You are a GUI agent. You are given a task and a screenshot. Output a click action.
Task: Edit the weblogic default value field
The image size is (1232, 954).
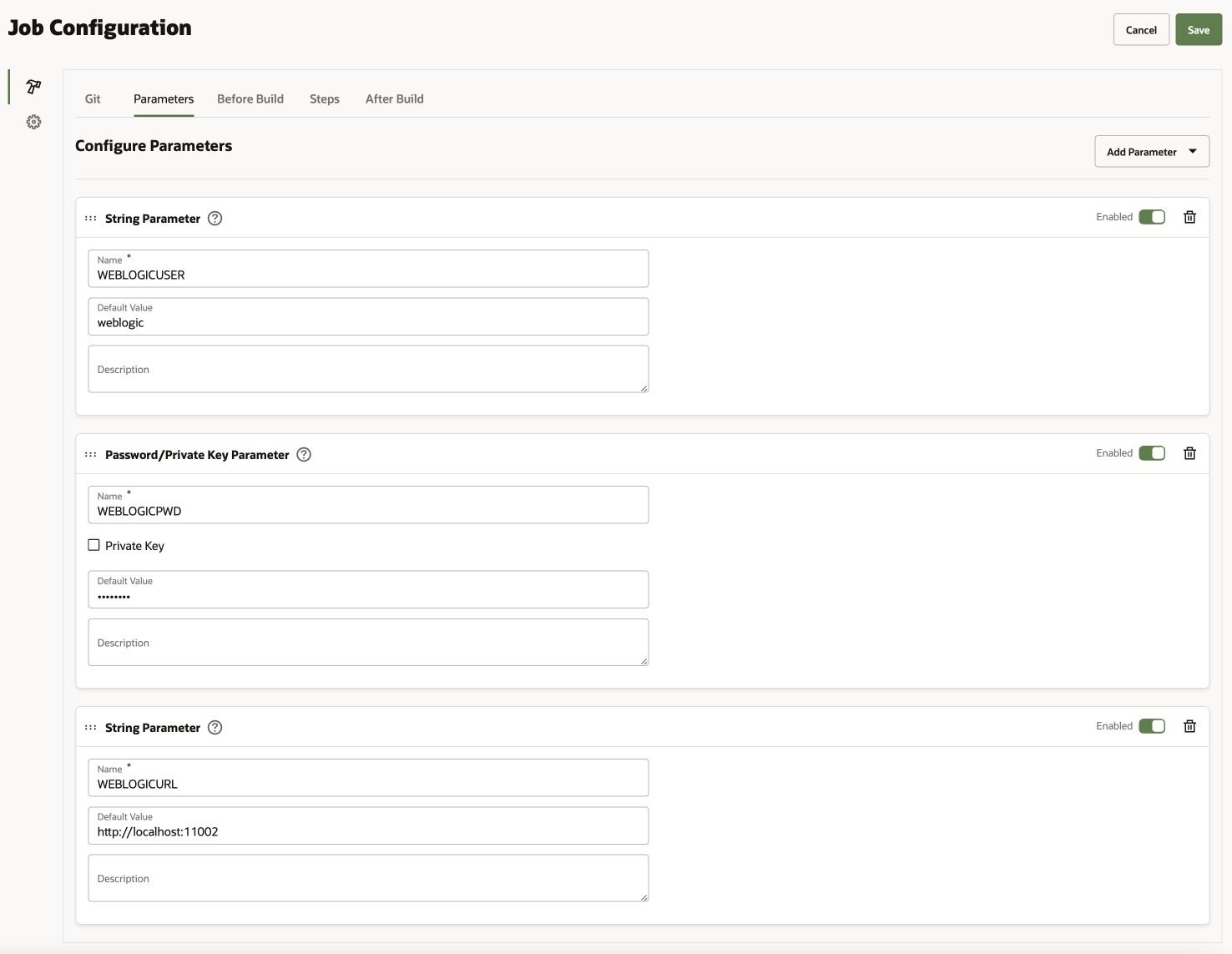click(368, 316)
